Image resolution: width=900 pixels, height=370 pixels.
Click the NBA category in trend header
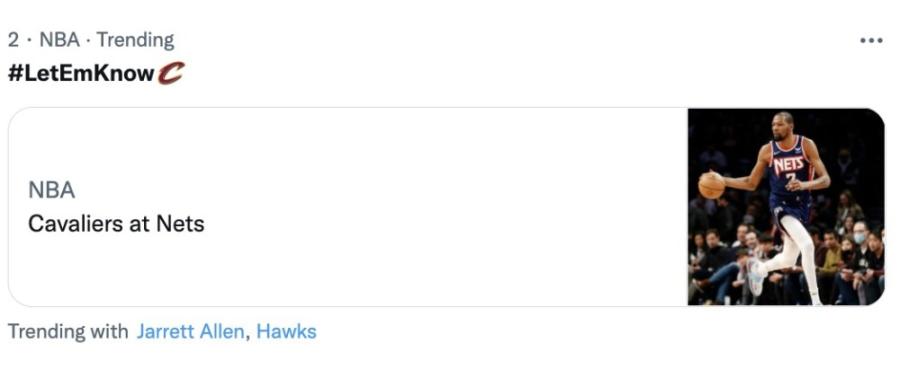tap(59, 40)
